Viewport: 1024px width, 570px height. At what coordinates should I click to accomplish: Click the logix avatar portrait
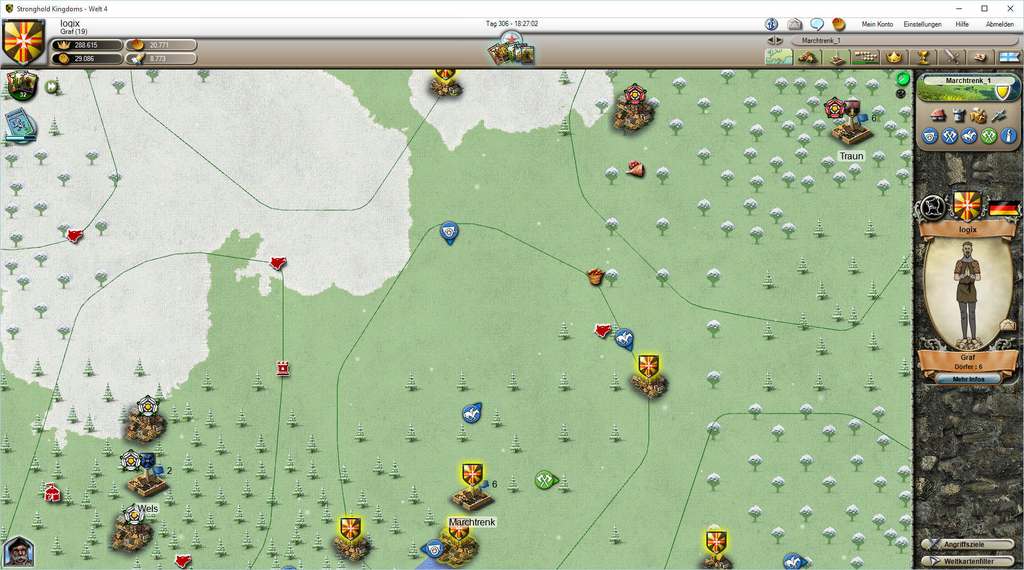(x=967, y=293)
